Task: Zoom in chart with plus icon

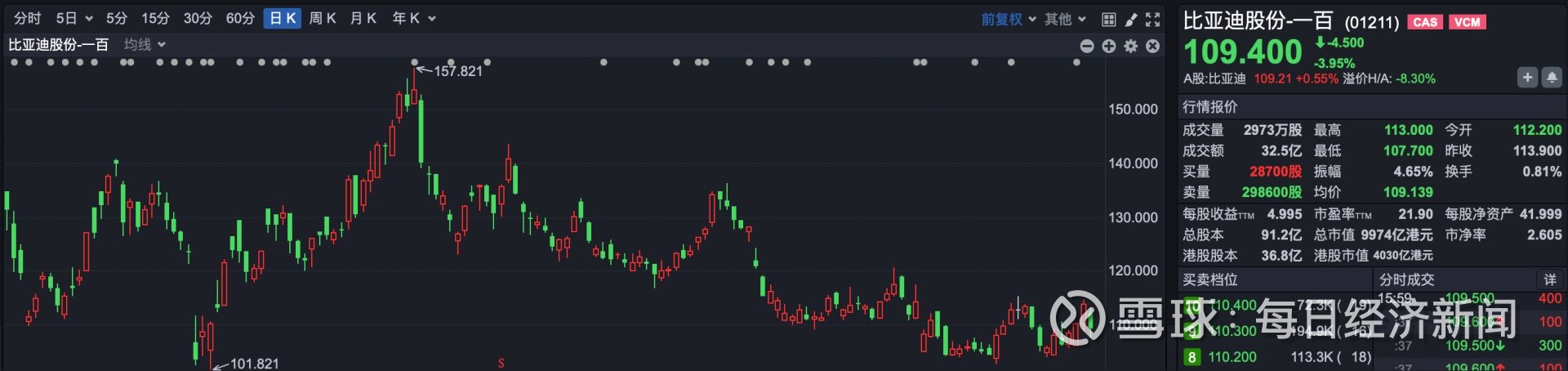Action: [x=1109, y=46]
